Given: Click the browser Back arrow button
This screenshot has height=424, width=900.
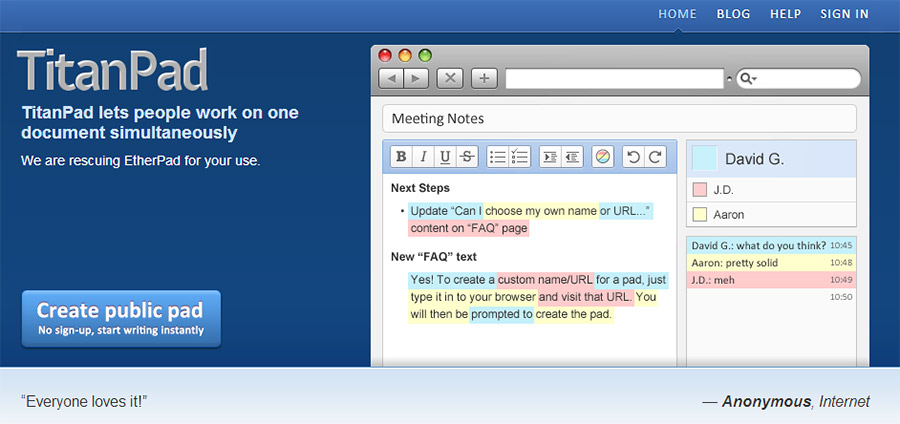Looking at the screenshot, I should pos(391,79).
